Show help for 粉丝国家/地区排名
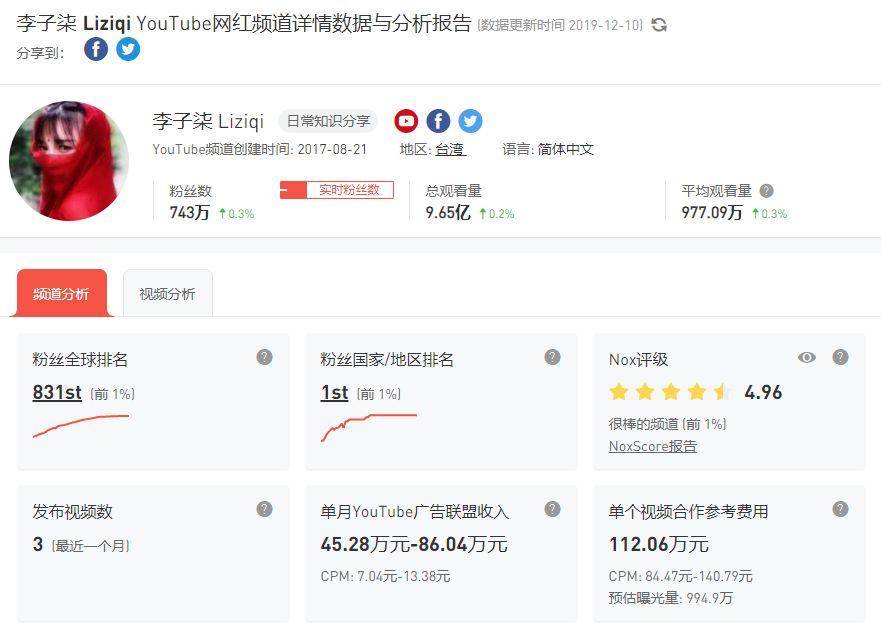The image size is (881, 630). tap(552, 357)
